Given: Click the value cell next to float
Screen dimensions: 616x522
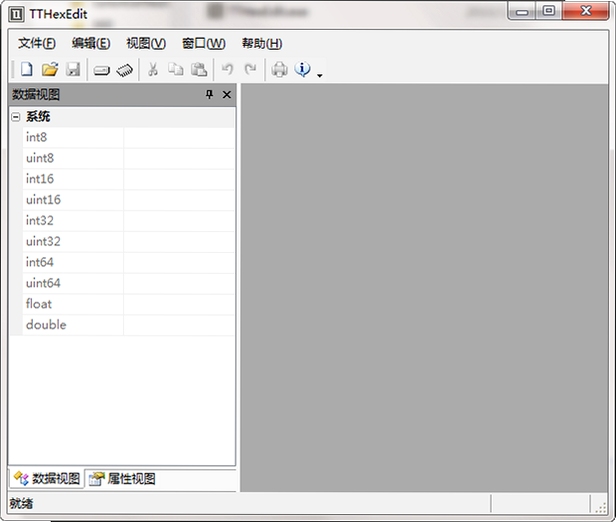Looking at the screenshot, I should [179, 304].
